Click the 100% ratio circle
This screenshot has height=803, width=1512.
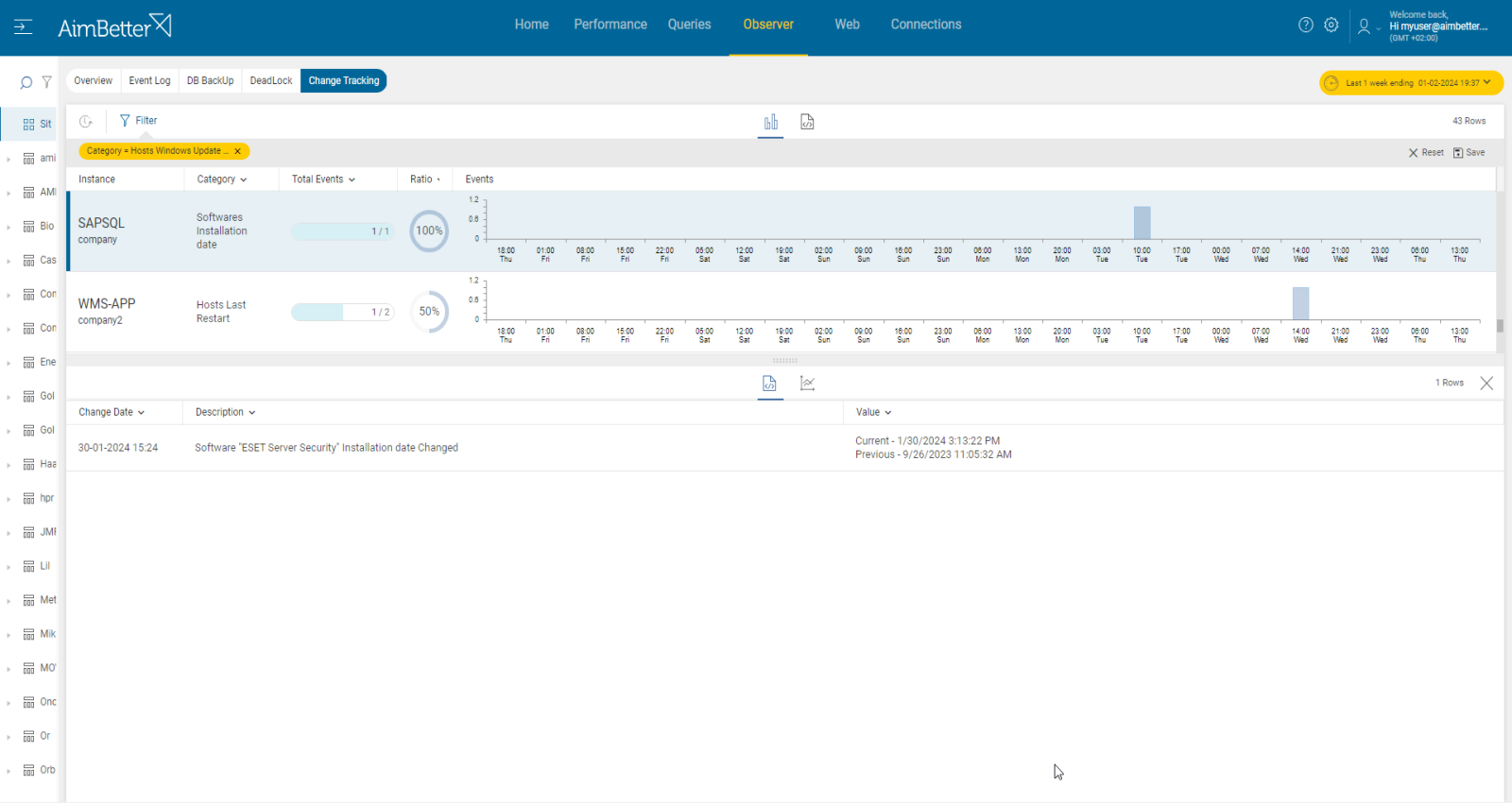coord(429,231)
